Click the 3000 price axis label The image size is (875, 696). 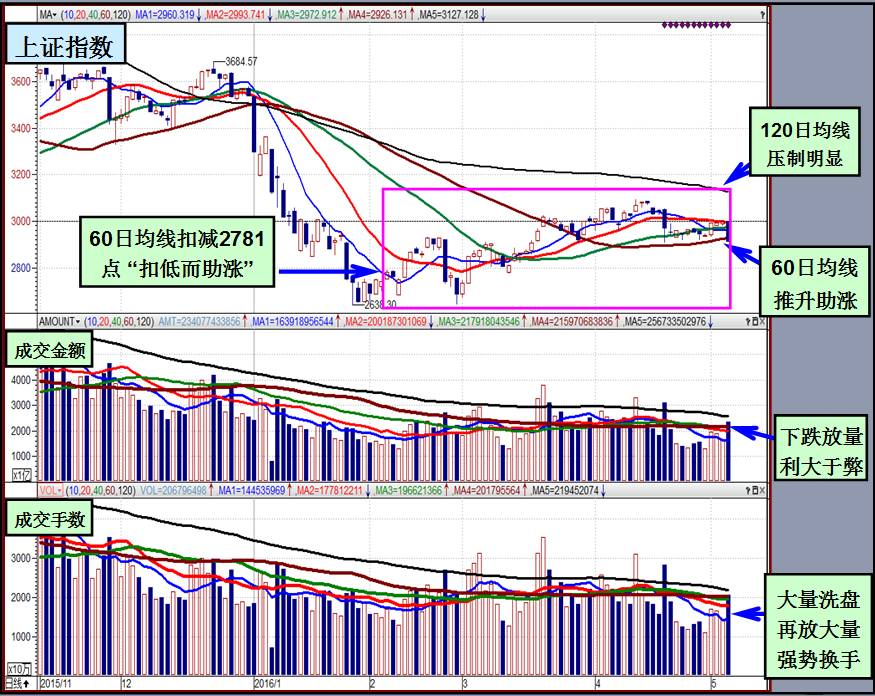click(21, 222)
